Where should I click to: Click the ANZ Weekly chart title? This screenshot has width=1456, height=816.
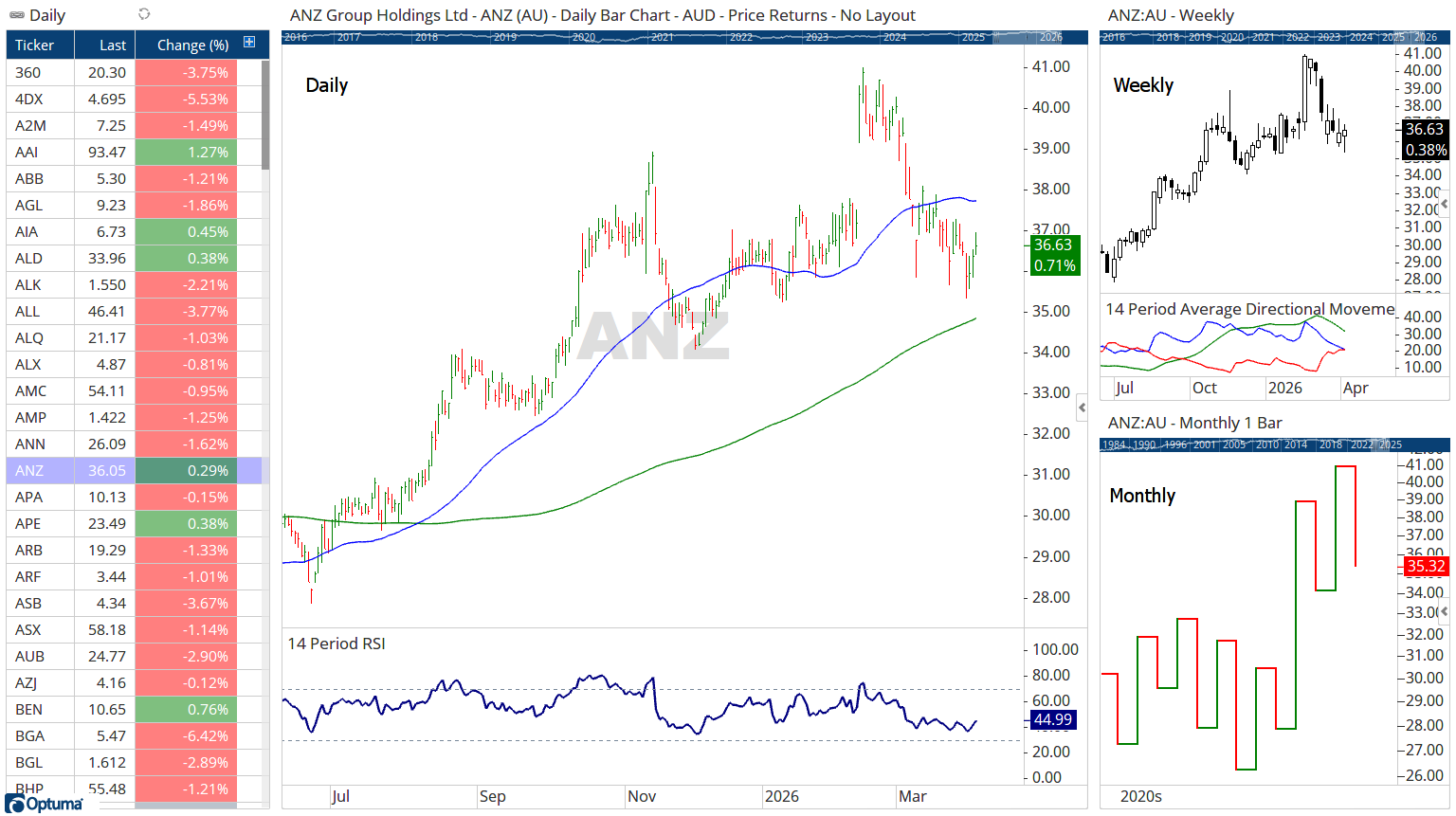pyautogui.click(x=1171, y=15)
